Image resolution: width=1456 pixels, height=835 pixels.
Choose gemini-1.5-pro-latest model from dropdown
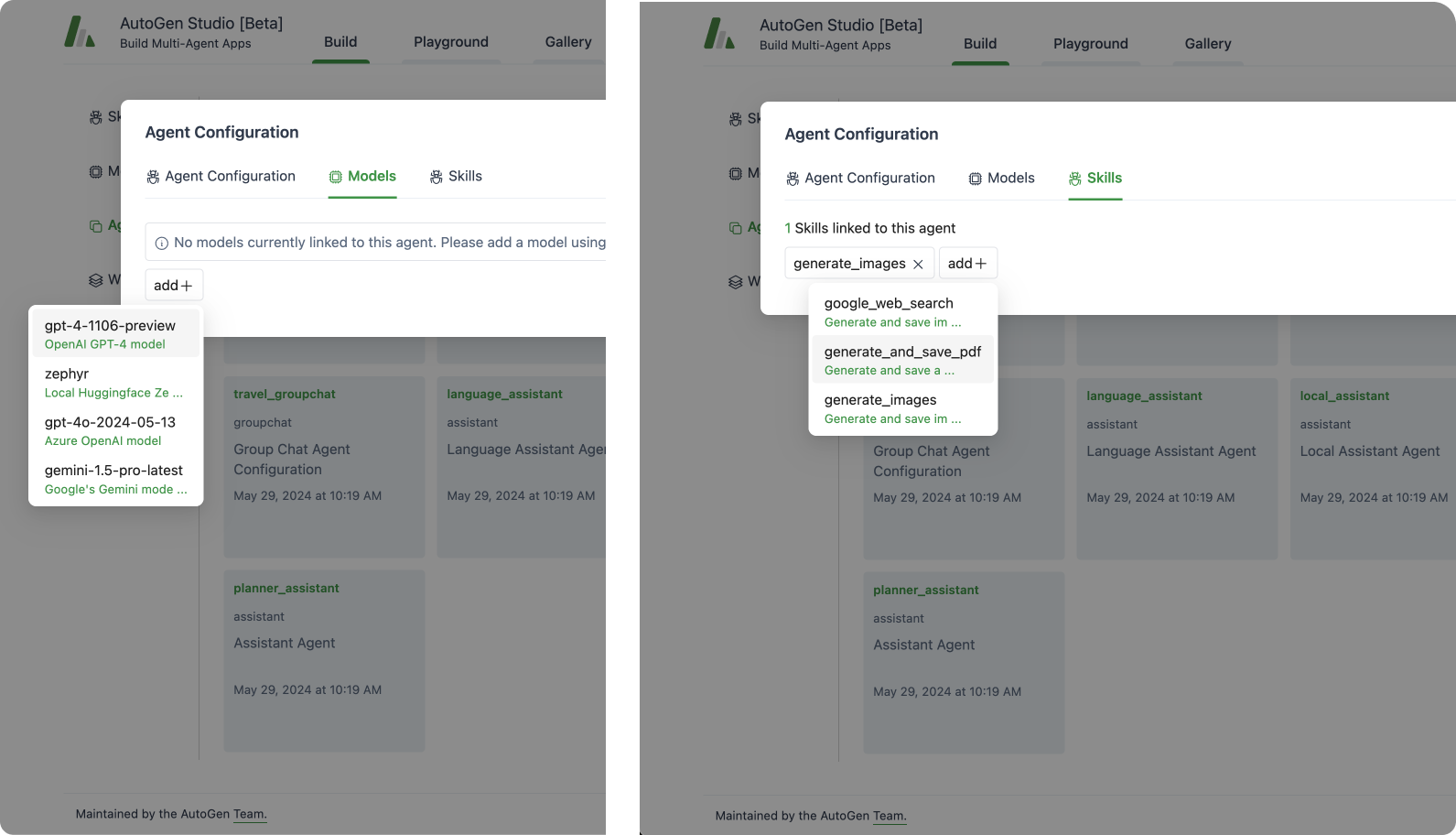coord(116,480)
